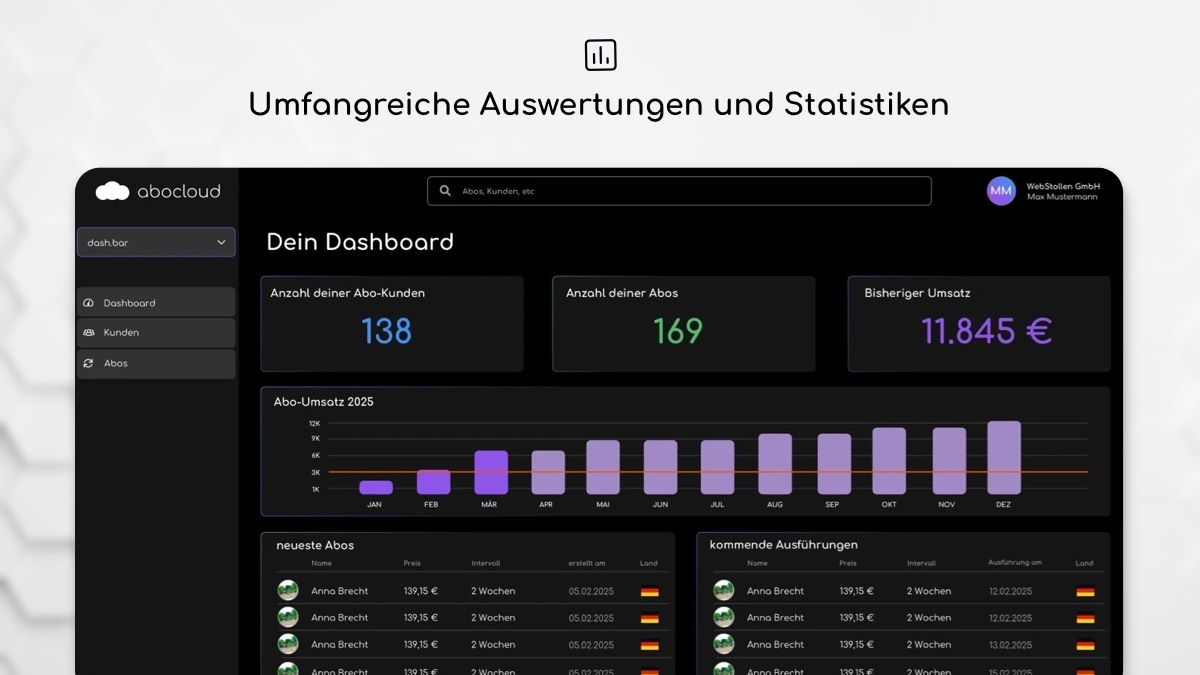The height and width of the screenshot is (675, 1200).
Task: Open first Anna Brecht entry in kommende Ausführungen
Action: (x=775, y=591)
